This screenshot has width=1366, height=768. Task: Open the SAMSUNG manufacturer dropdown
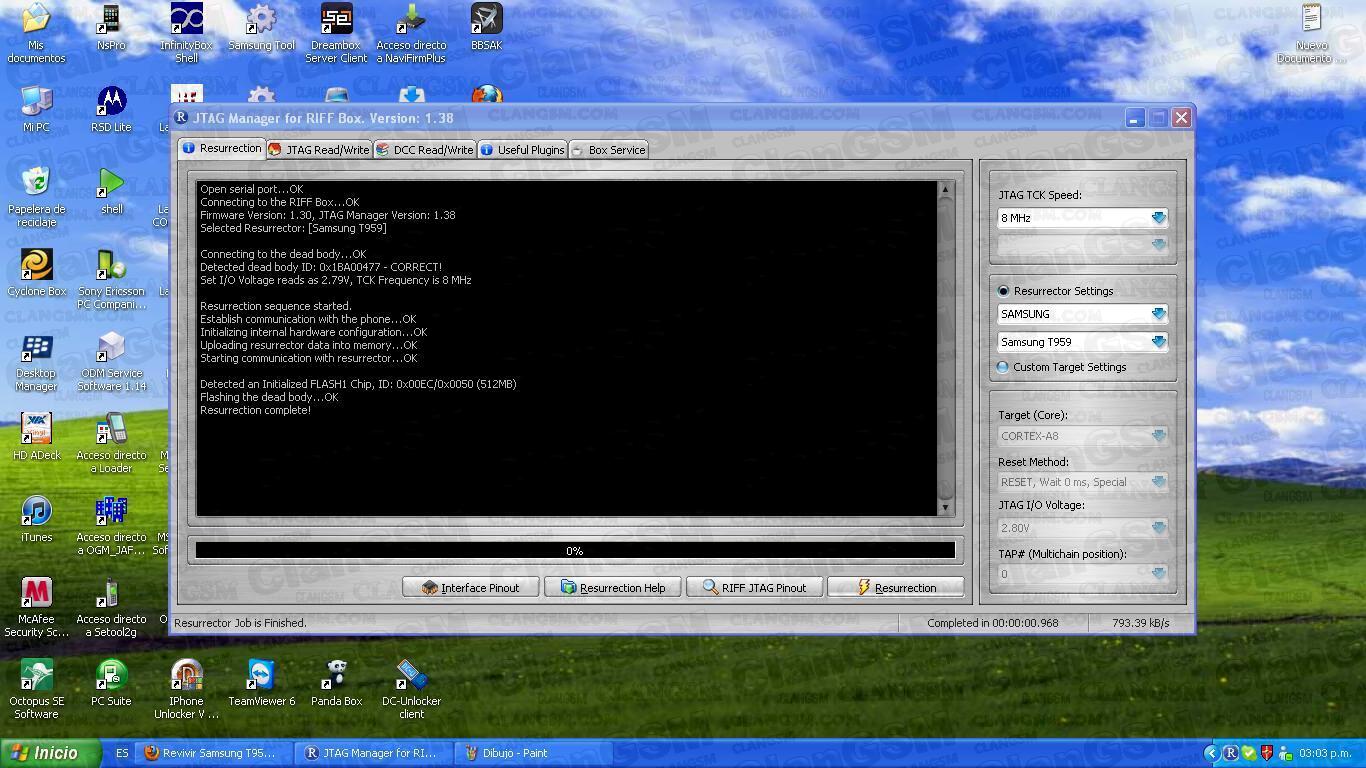point(1082,314)
